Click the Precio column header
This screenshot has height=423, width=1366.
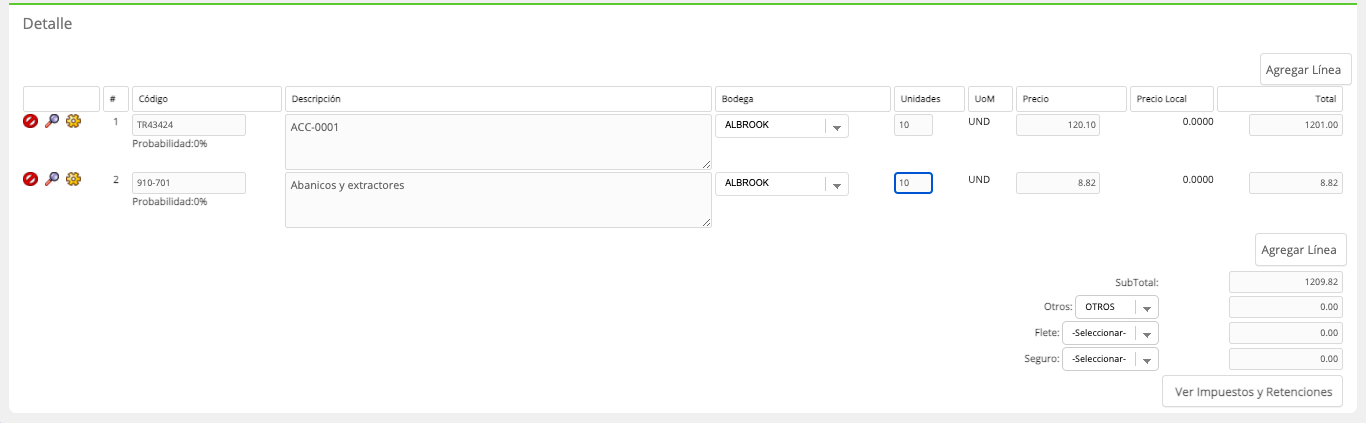pyautogui.click(x=1071, y=99)
